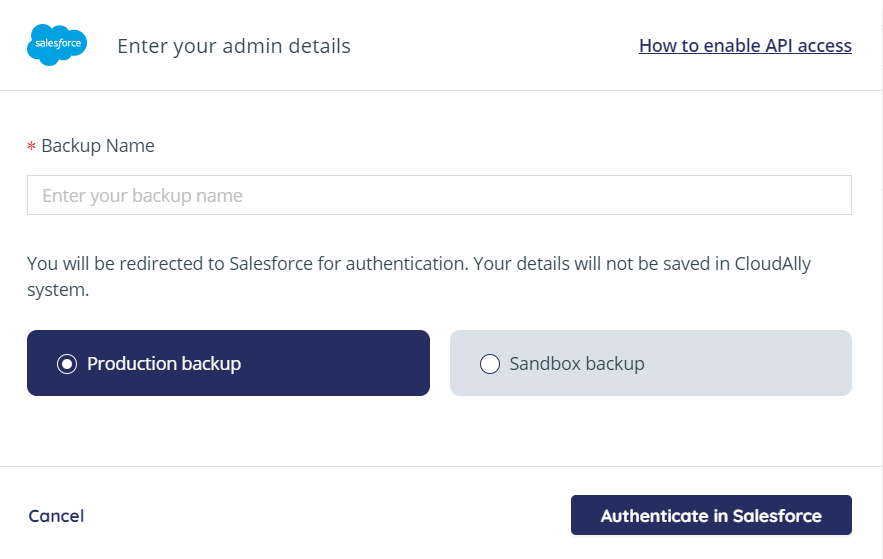Viewport: 883px width, 559px height.
Task: Cancel the backup setup dialog
Action: click(x=56, y=516)
